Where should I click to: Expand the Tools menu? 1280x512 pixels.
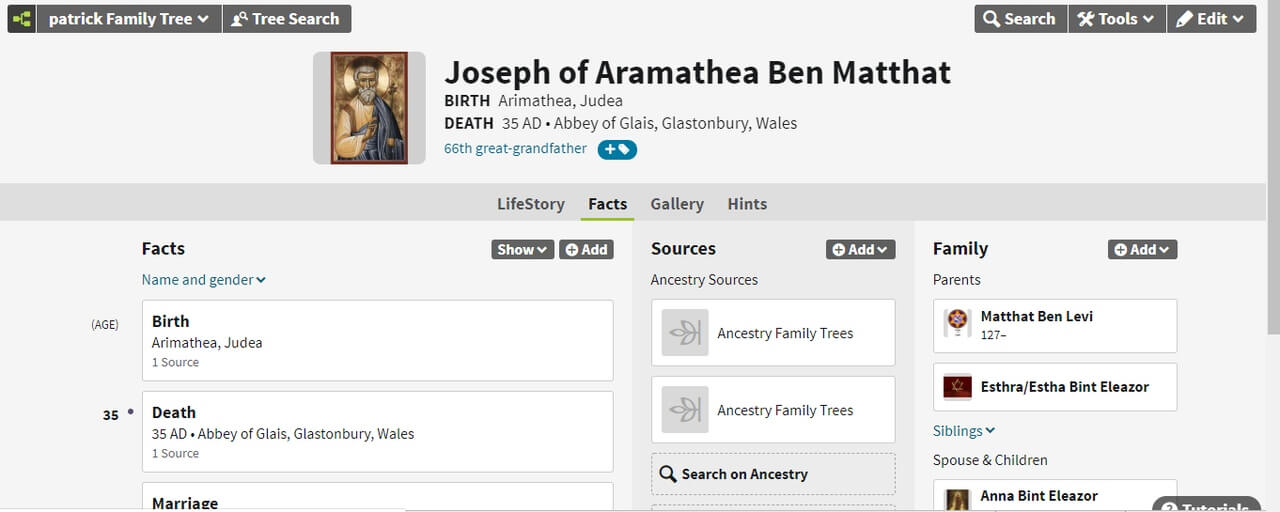[1116, 19]
